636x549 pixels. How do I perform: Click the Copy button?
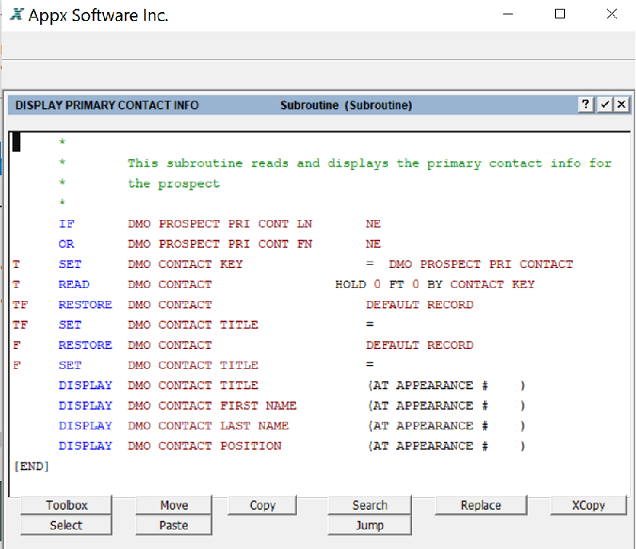tap(262, 505)
